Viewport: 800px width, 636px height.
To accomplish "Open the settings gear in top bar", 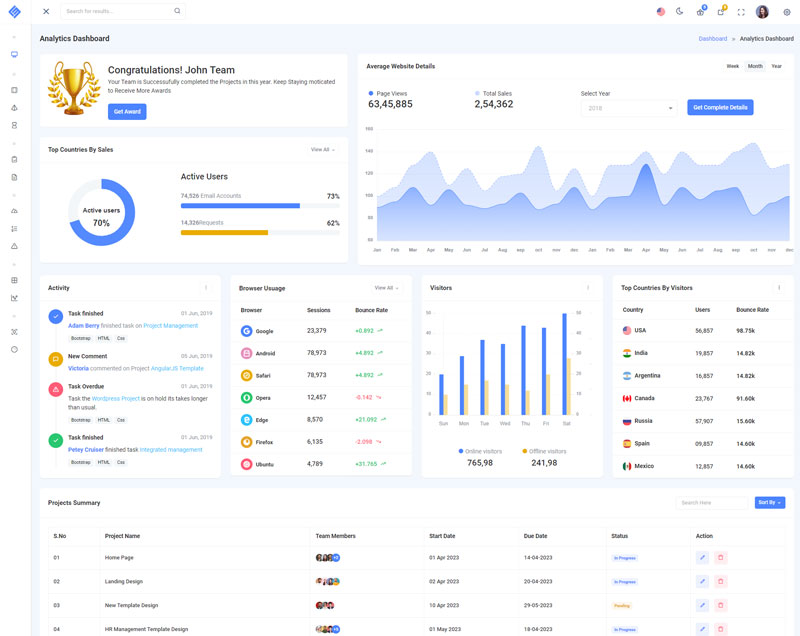I will tap(786, 12).
